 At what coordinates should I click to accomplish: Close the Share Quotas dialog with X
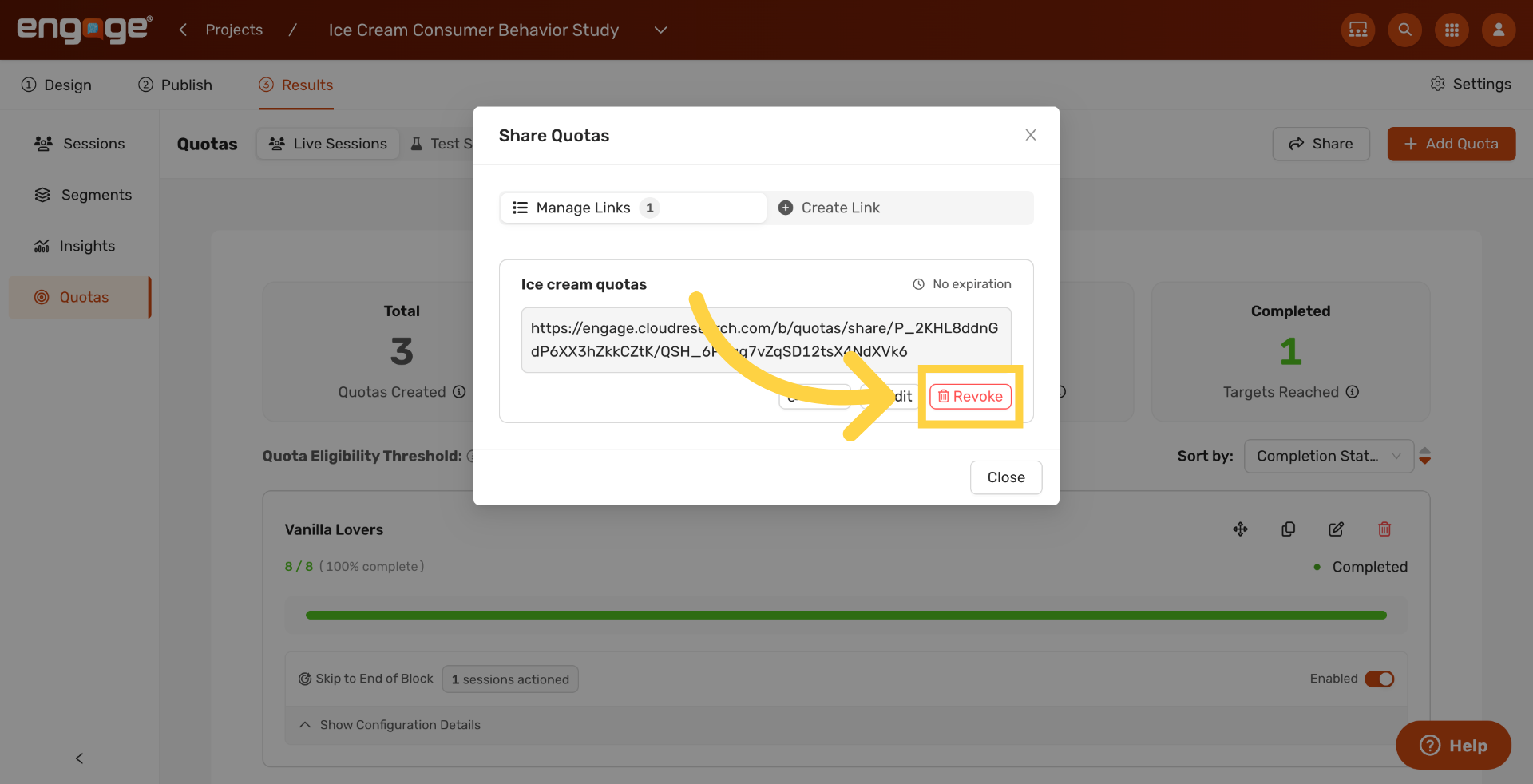1031,135
